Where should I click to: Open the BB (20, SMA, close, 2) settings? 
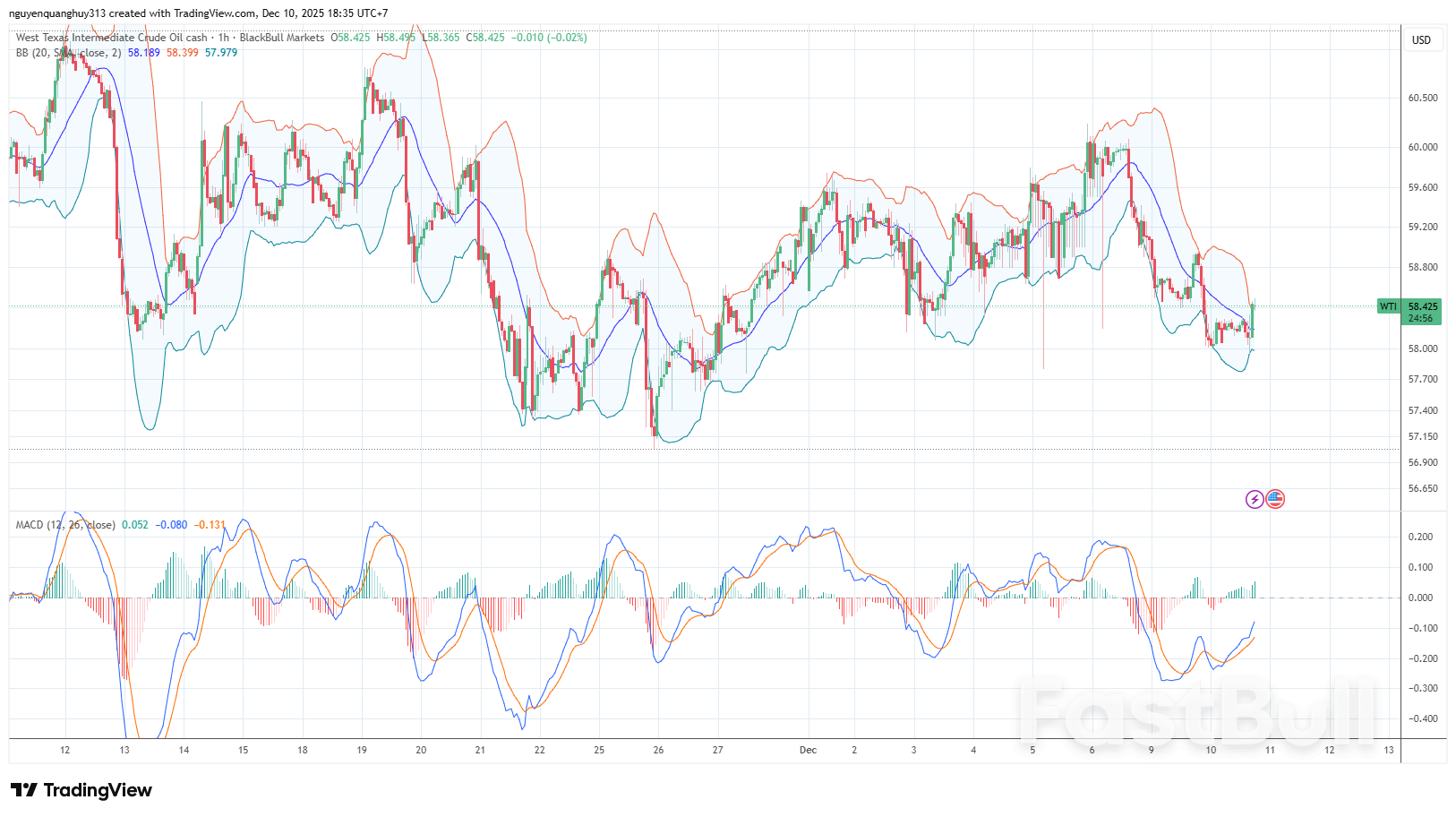(x=67, y=54)
